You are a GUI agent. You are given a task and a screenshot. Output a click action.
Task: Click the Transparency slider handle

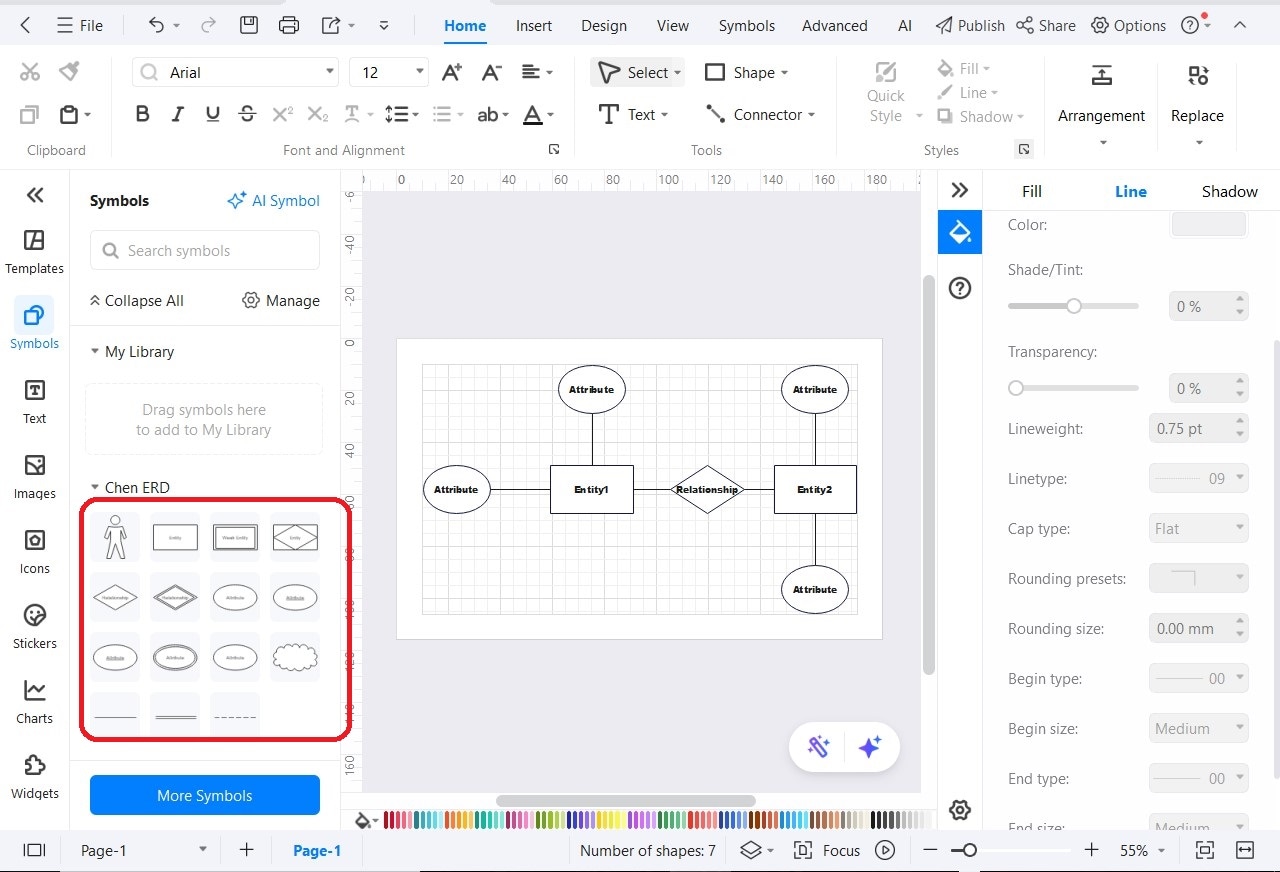[1016, 388]
